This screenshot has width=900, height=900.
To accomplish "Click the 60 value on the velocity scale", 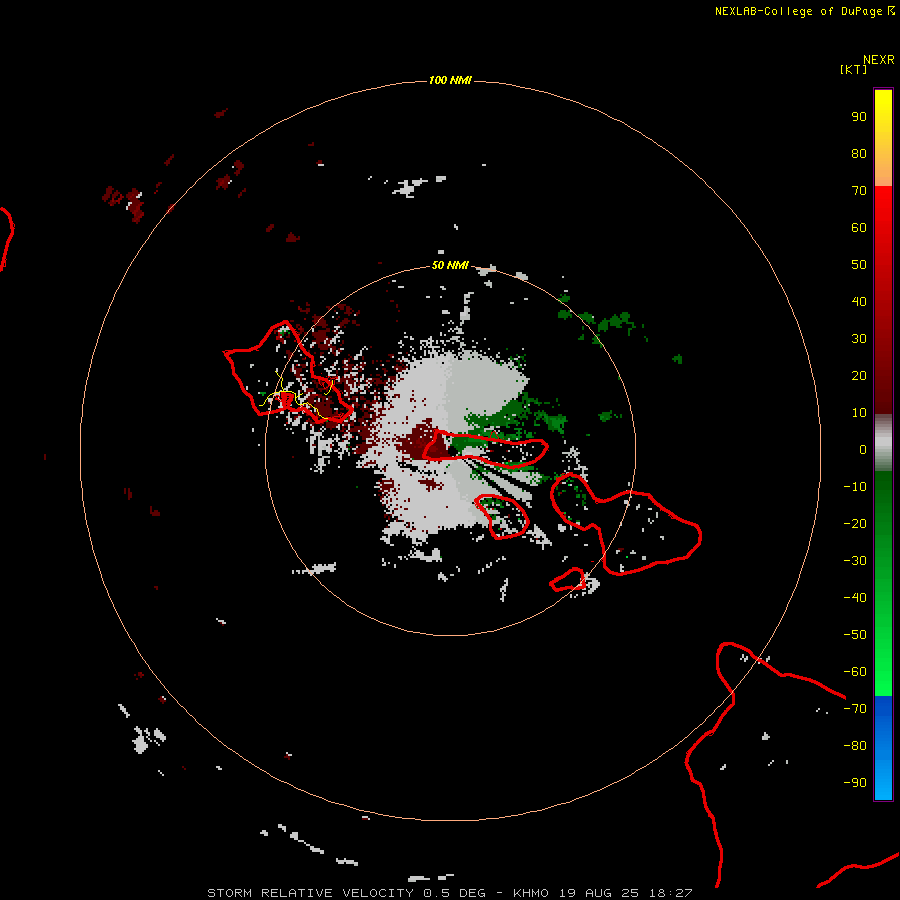I will click(859, 228).
